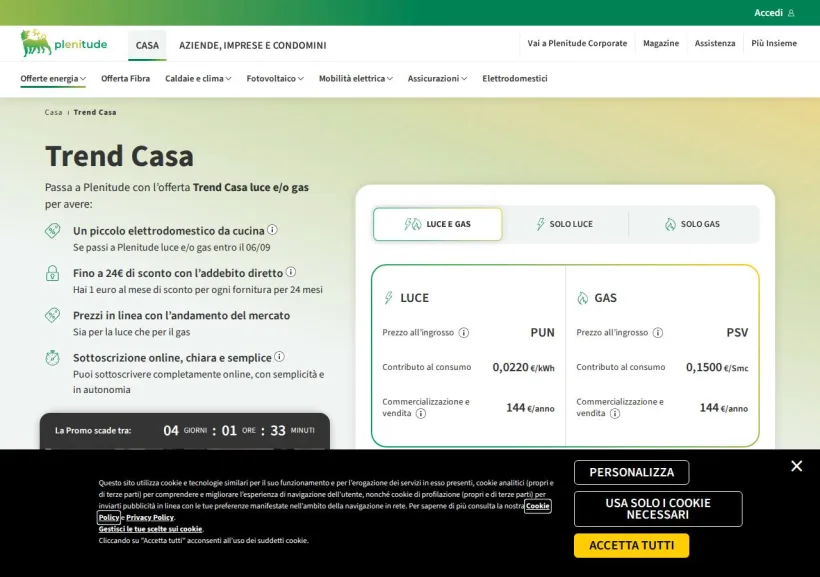Expand the Mobilità elettrica dropdown
The height and width of the screenshot is (577, 820).
[x=356, y=78]
